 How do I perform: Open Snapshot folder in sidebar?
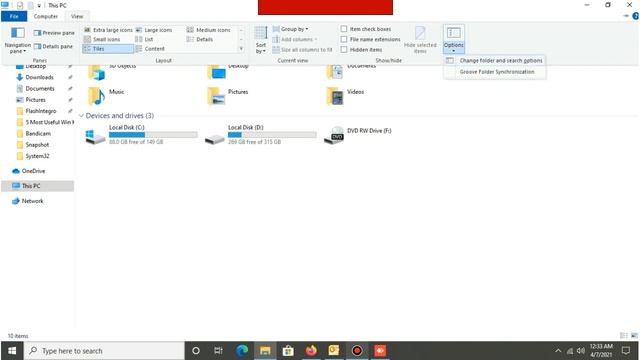click(x=37, y=145)
